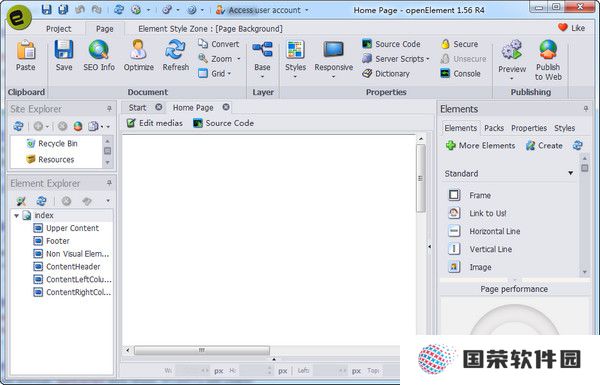Select the Frame element
This screenshot has width=600, height=385.
[470, 195]
